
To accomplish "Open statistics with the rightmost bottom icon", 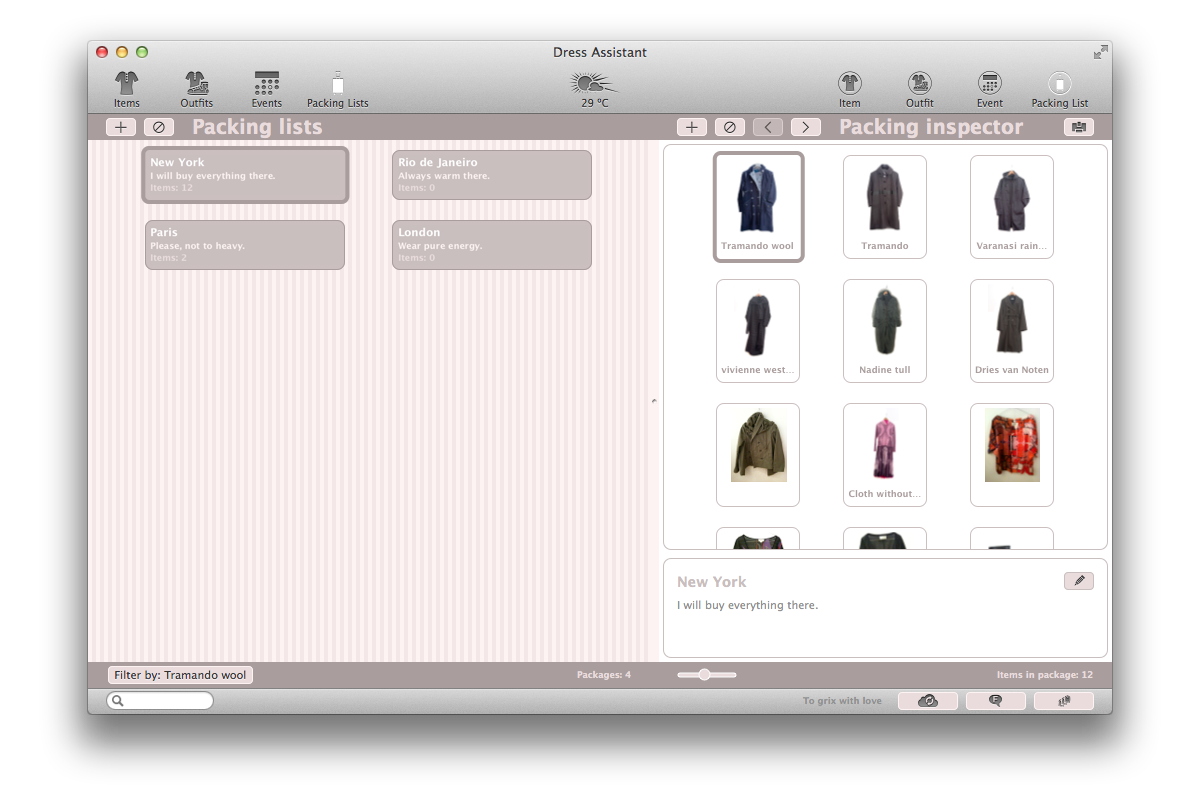I will (1063, 700).
